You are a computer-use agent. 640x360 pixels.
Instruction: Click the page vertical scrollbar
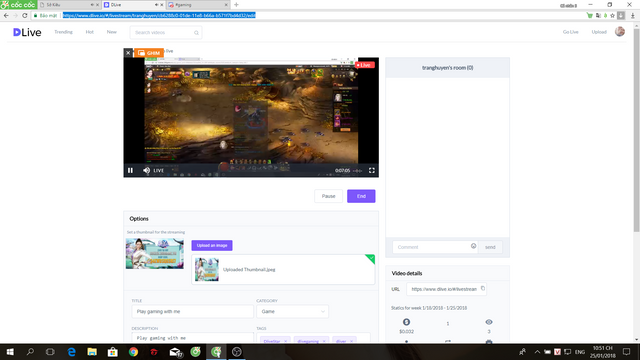point(636,130)
